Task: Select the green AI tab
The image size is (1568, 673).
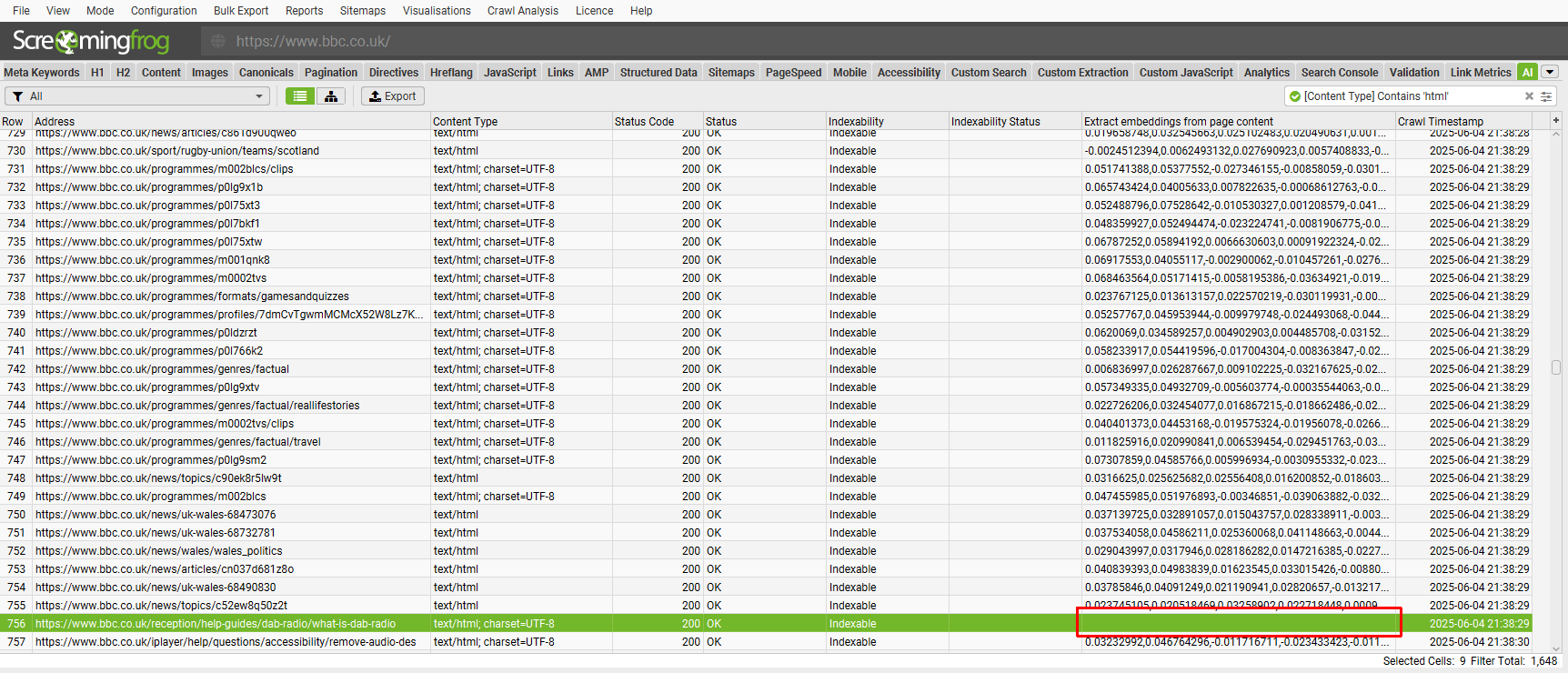Action: tap(1527, 72)
